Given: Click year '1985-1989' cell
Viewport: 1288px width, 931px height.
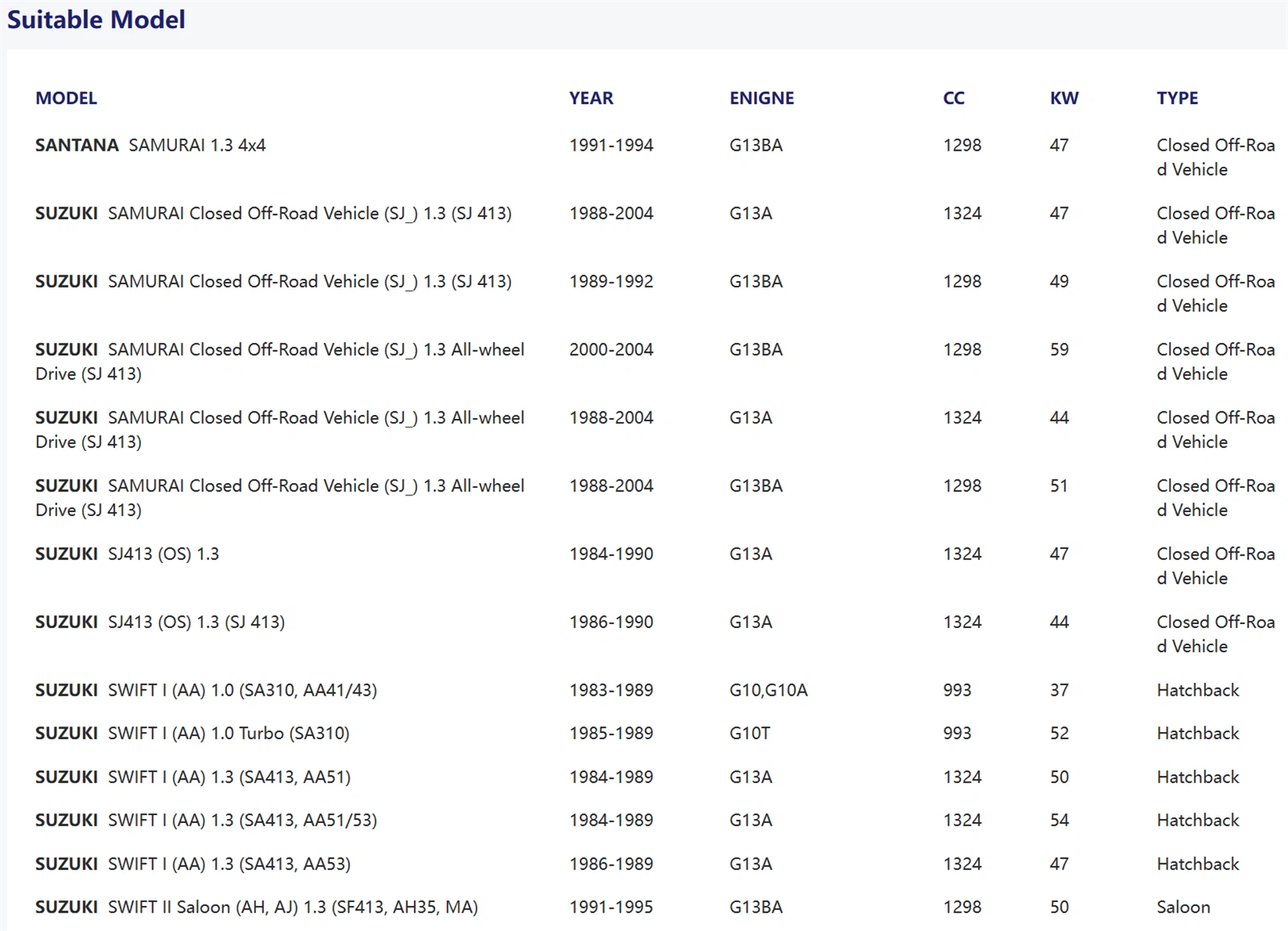Looking at the screenshot, I should click(x=611, y=733).
